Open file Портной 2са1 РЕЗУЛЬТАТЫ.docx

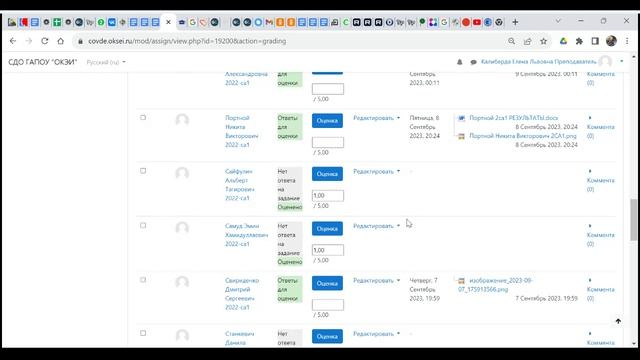click(513, 118)
